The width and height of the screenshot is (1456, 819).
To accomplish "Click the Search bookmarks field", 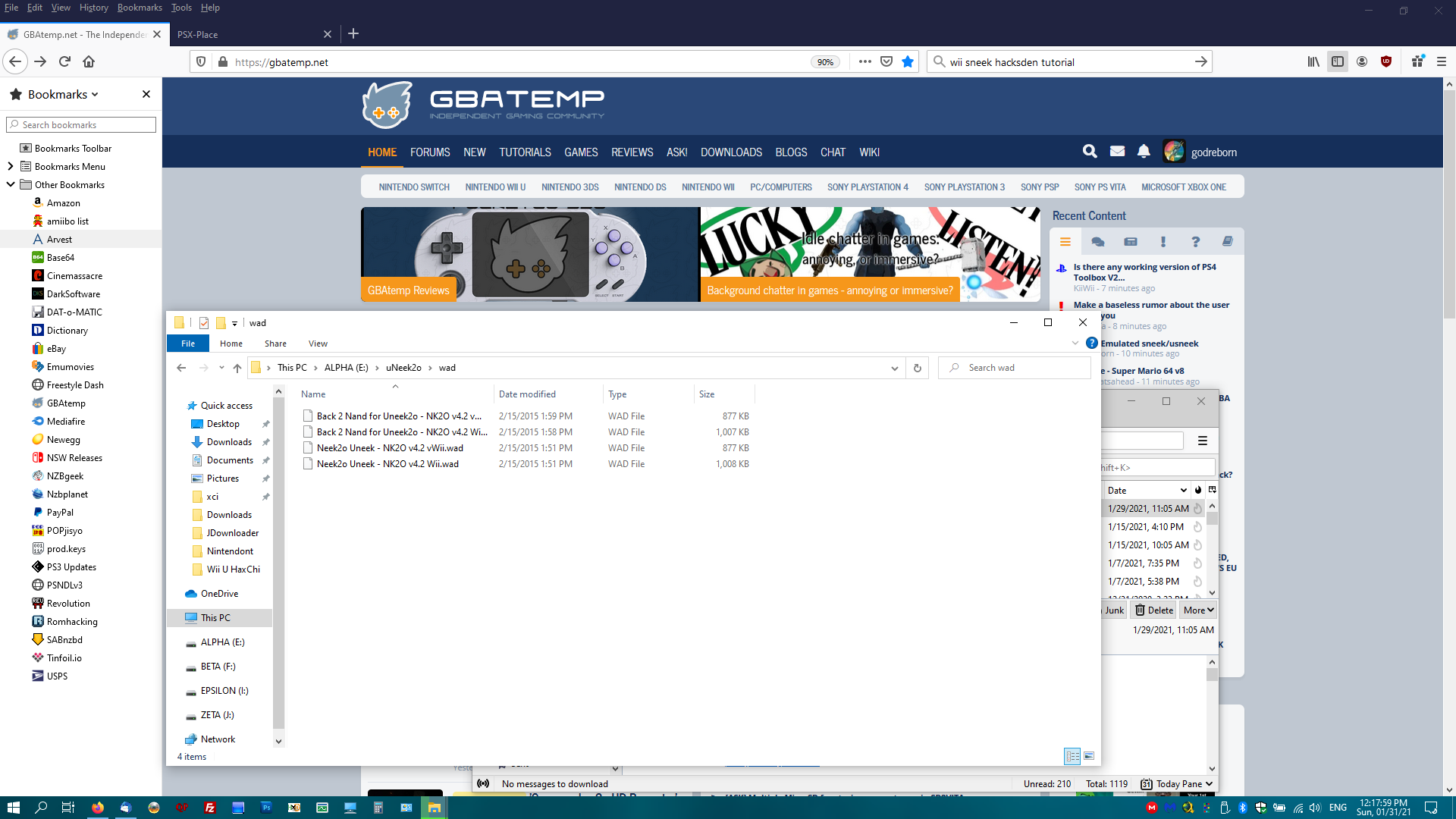I will 81,124.
